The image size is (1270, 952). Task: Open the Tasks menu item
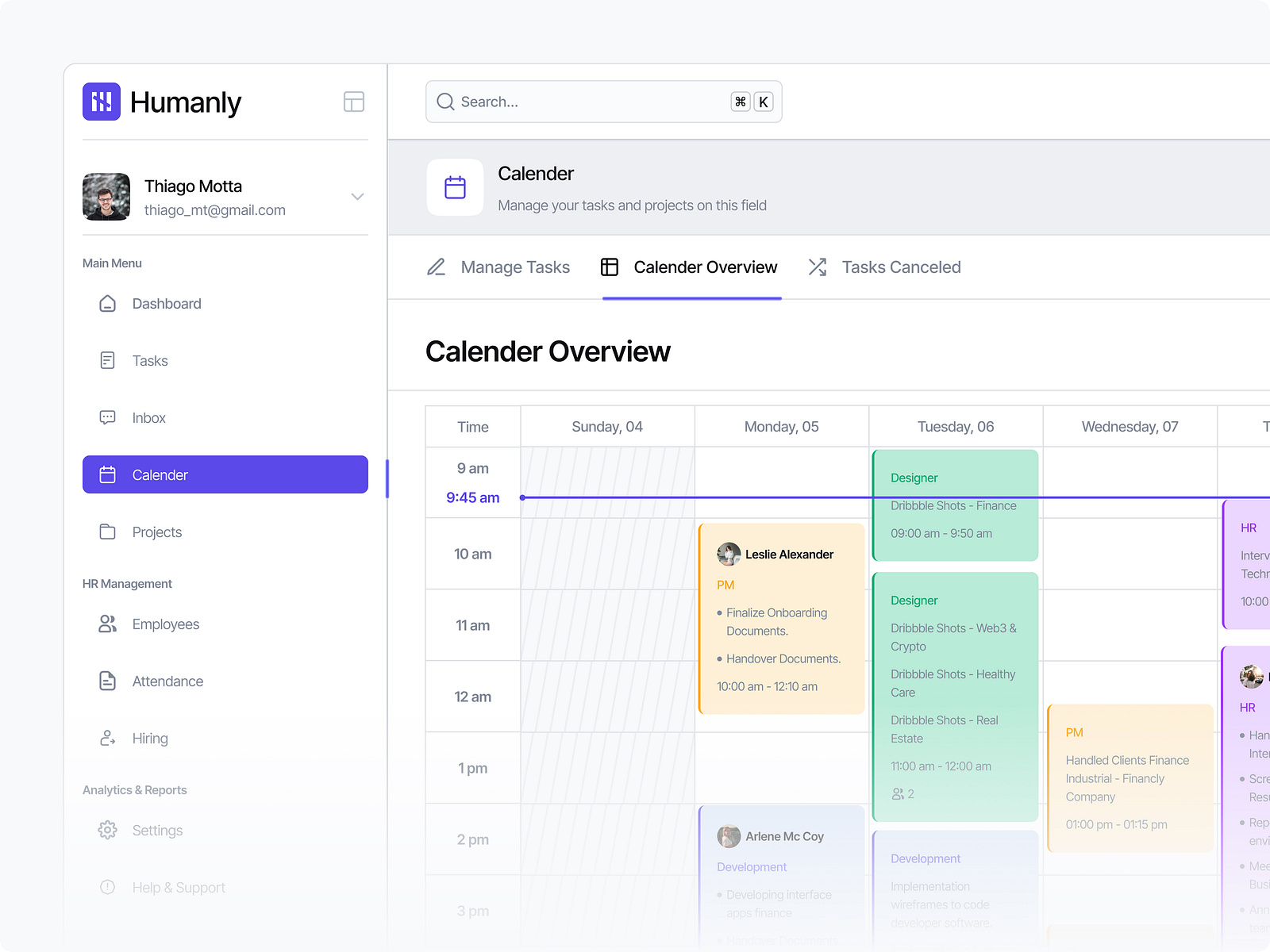point(149,360)
